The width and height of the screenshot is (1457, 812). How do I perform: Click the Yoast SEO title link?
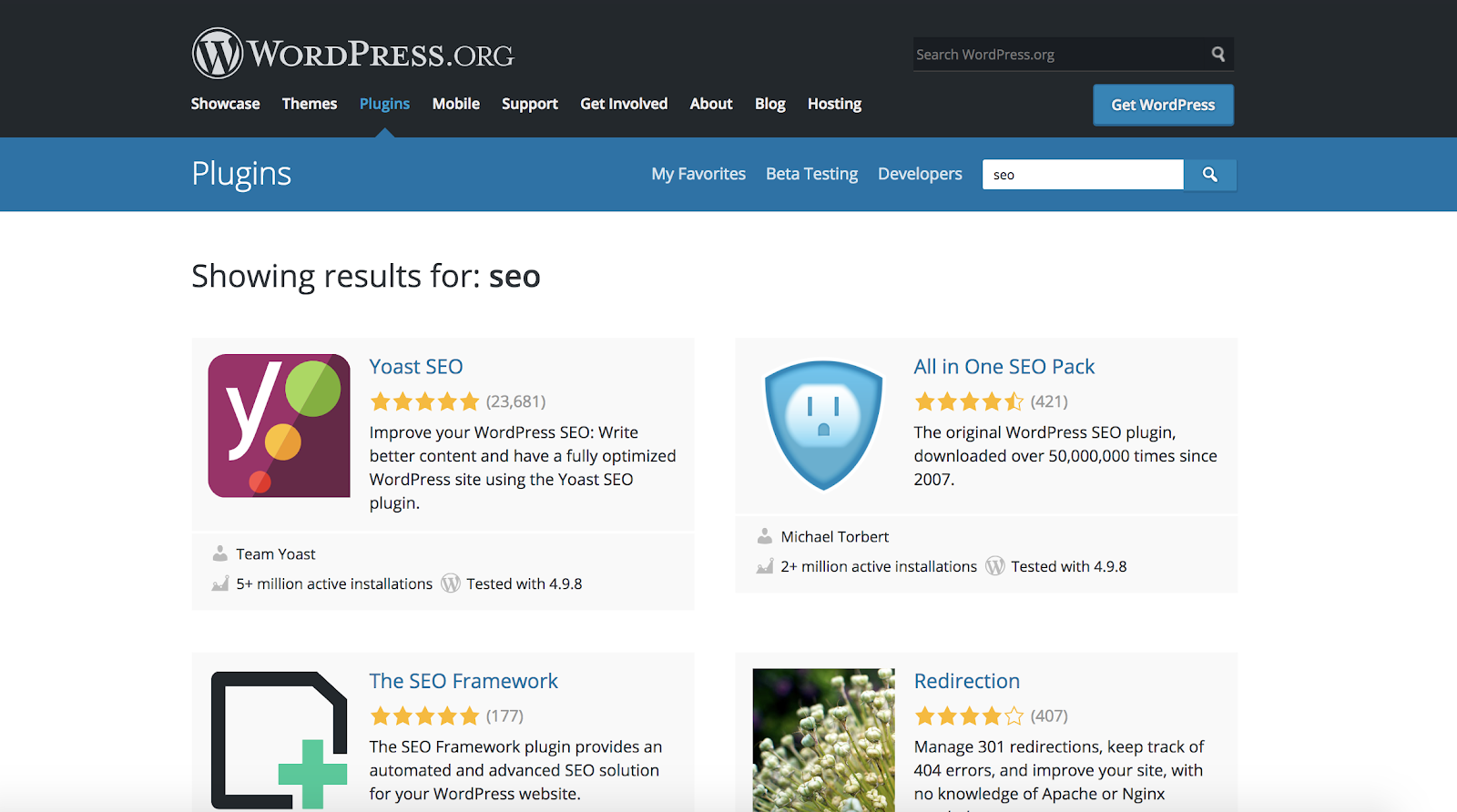pos(416,367)
